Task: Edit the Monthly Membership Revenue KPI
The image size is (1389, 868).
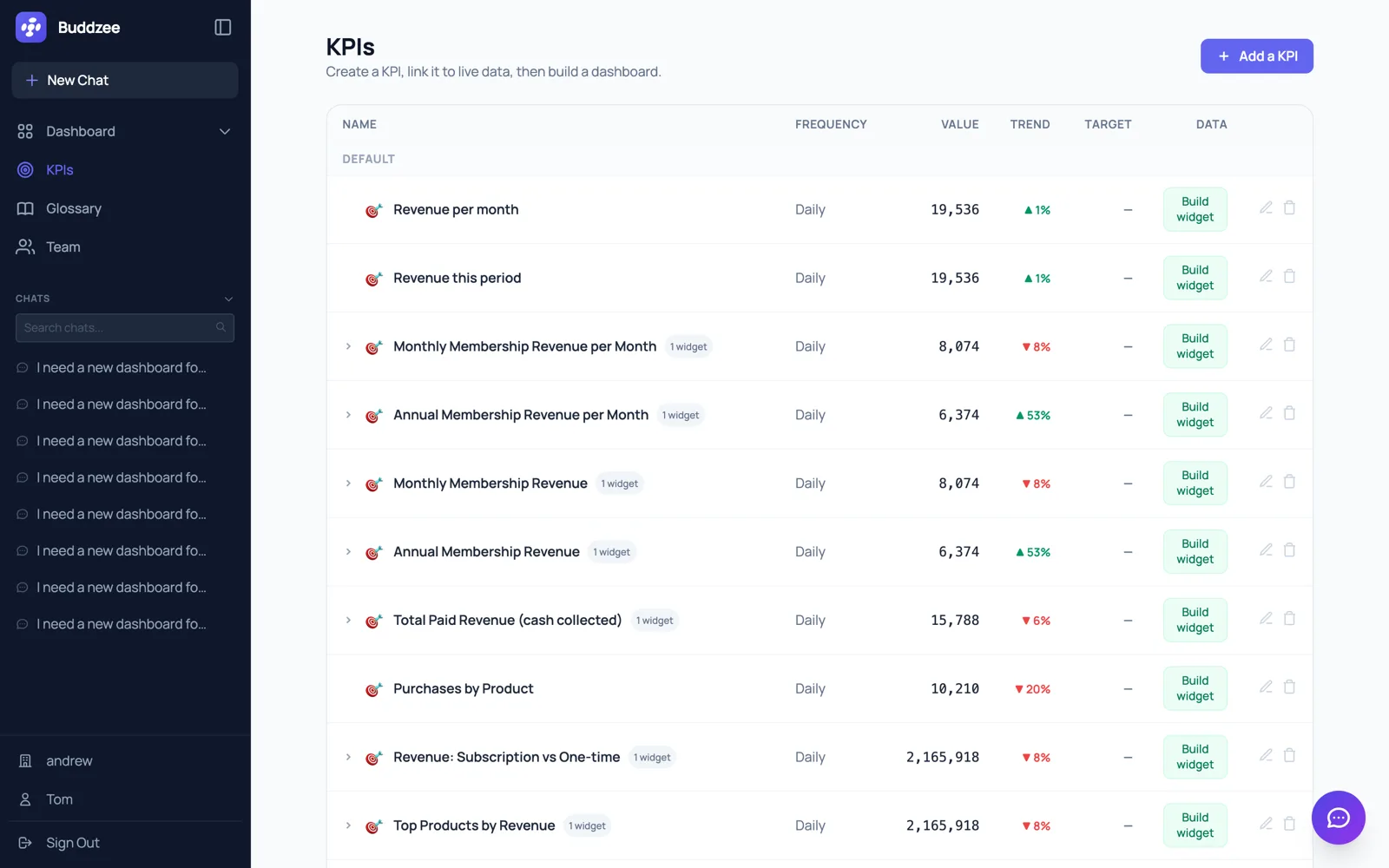Action: click(1267, 482)
